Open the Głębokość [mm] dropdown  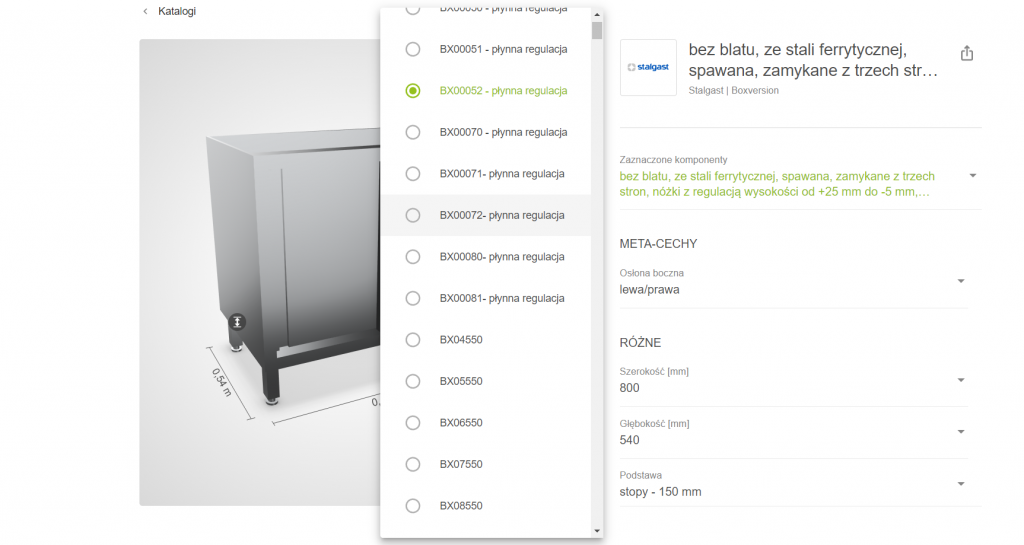[x=793, y=433]
